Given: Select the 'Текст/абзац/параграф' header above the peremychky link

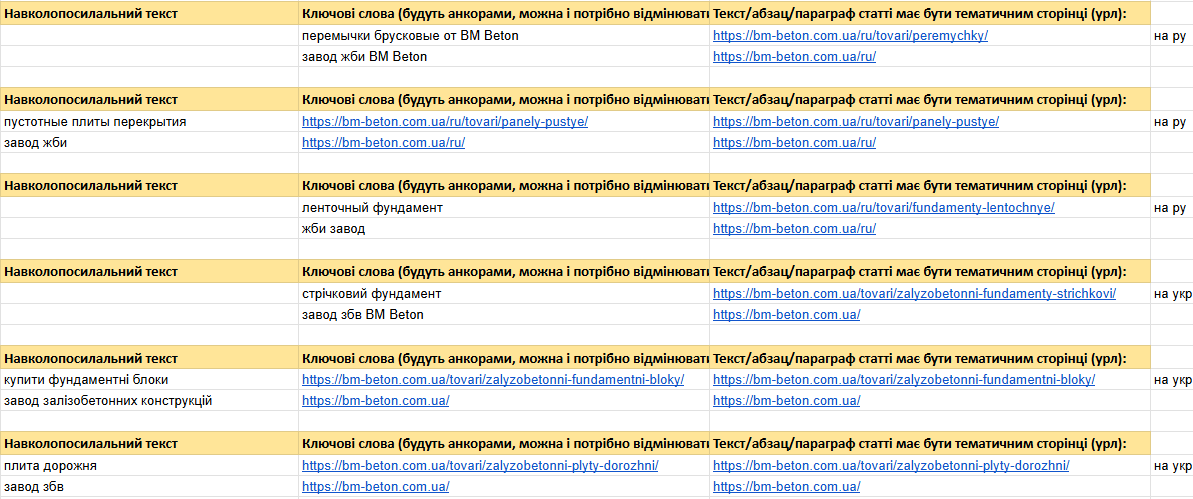Looking at the screenshot, I should click(x=930, y=13).
